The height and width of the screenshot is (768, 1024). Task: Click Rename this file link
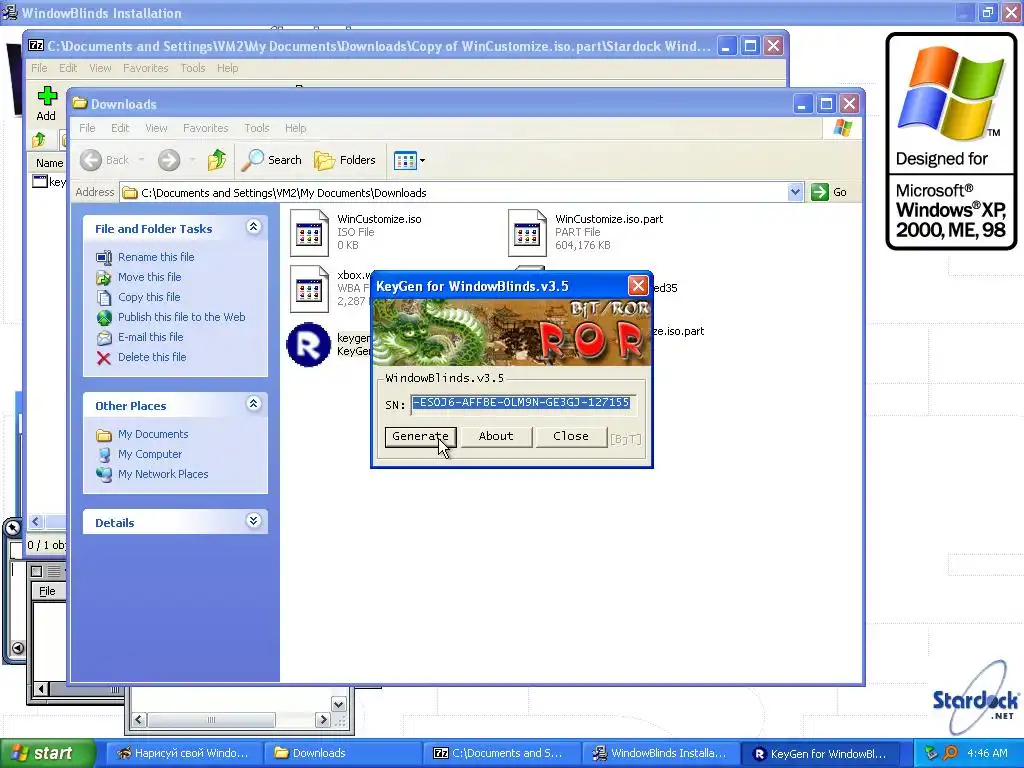[156, 257]
